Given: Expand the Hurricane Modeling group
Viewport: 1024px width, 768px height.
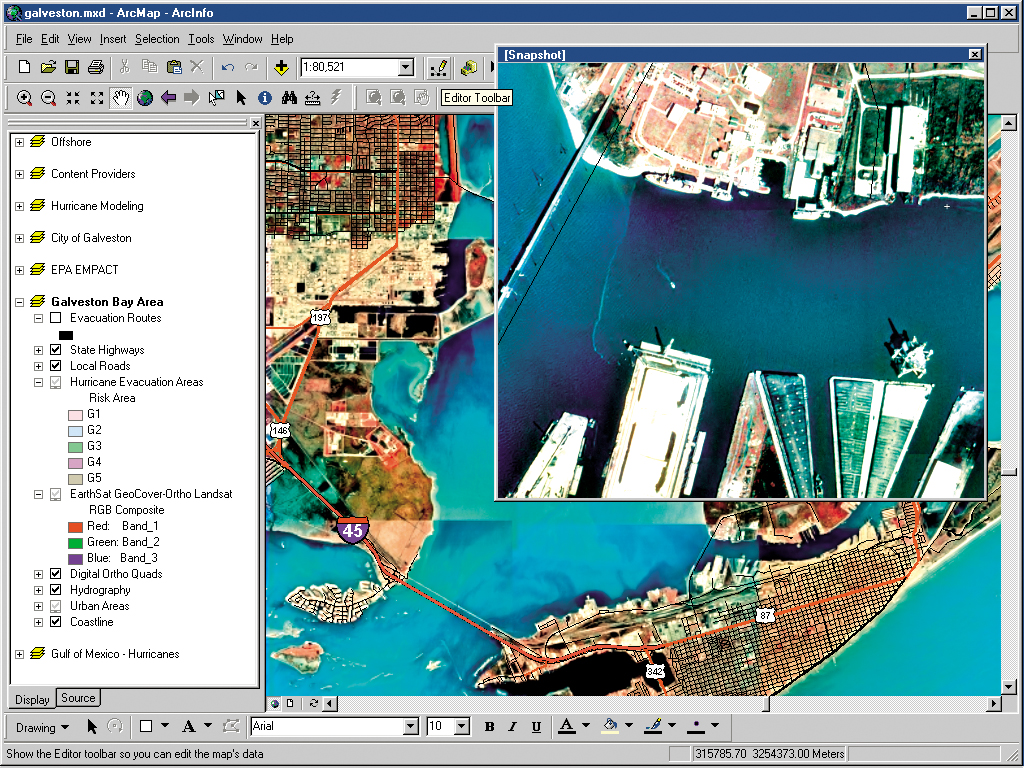Looking at the screenshot, I should (x=19, y=206).
